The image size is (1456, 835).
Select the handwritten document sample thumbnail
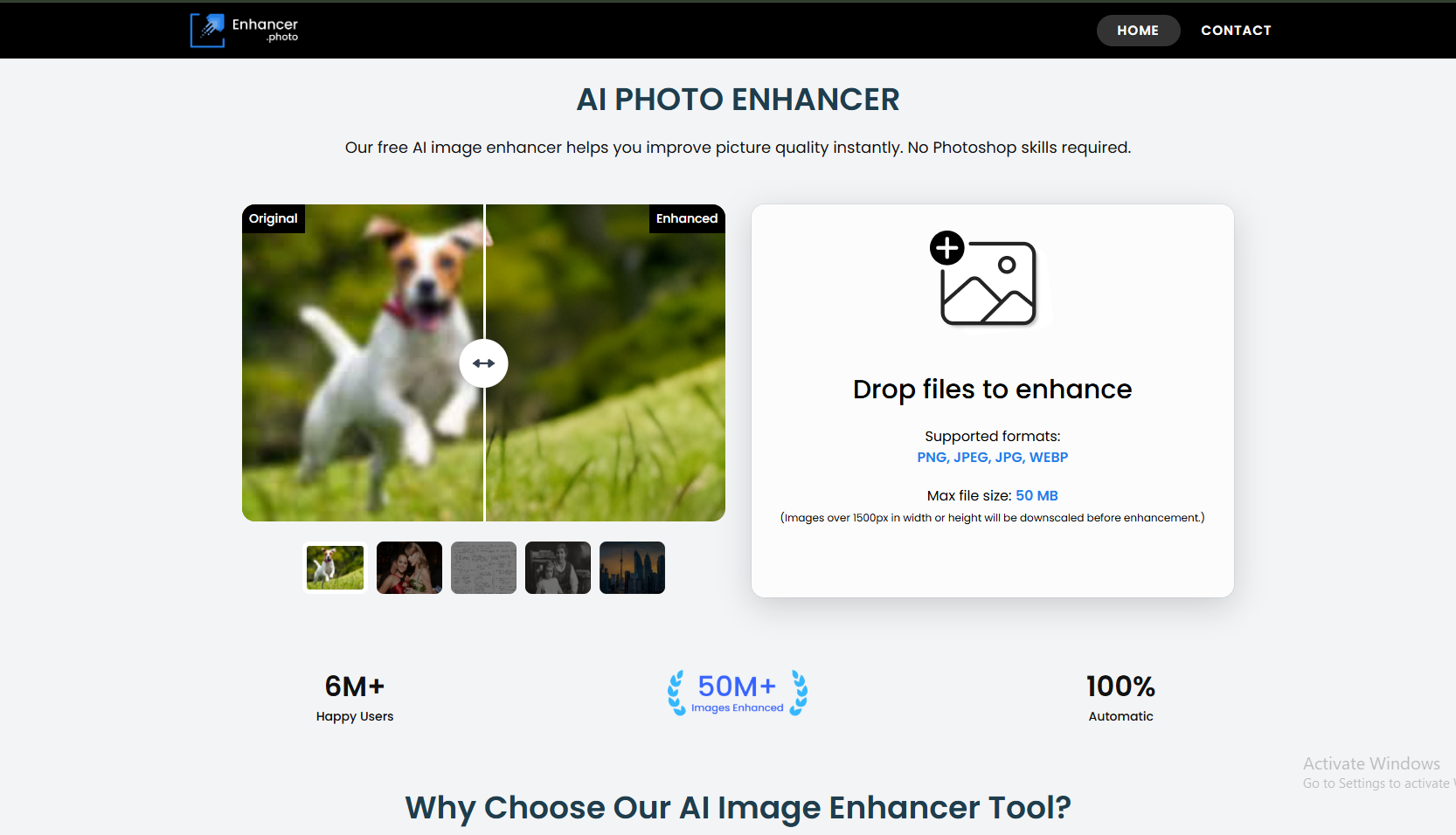(483, 568)
